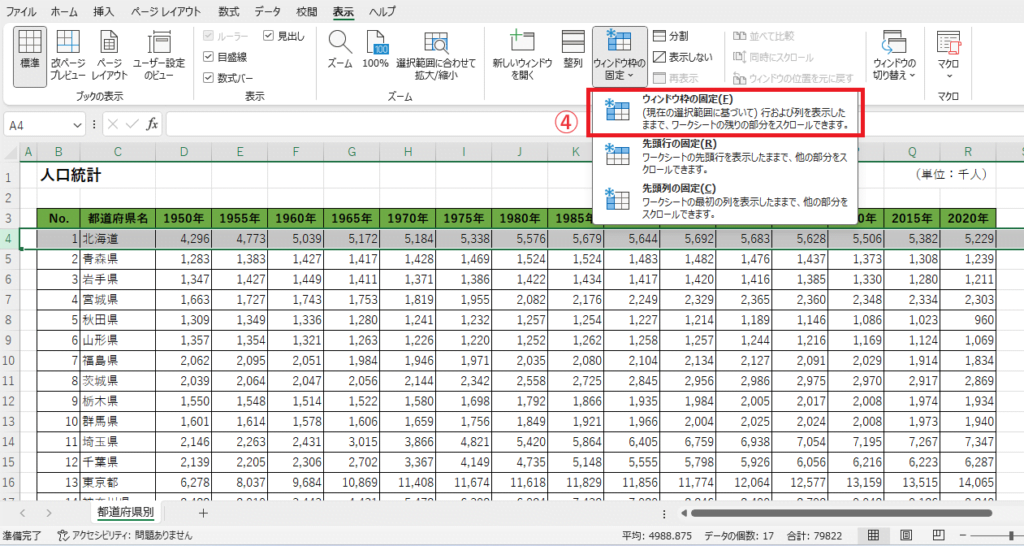Click status bar page break preview icon

939,536
